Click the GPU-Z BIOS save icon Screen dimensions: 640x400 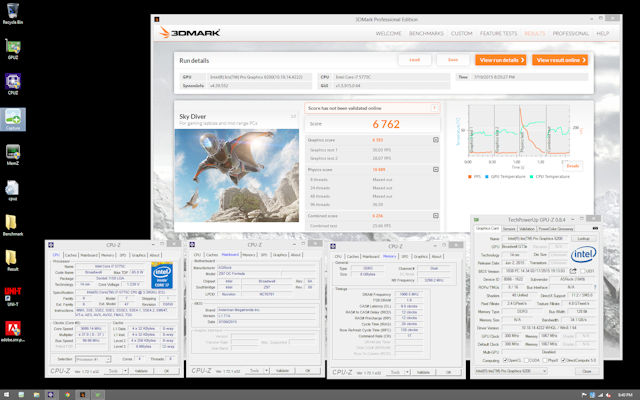(573, 271)
